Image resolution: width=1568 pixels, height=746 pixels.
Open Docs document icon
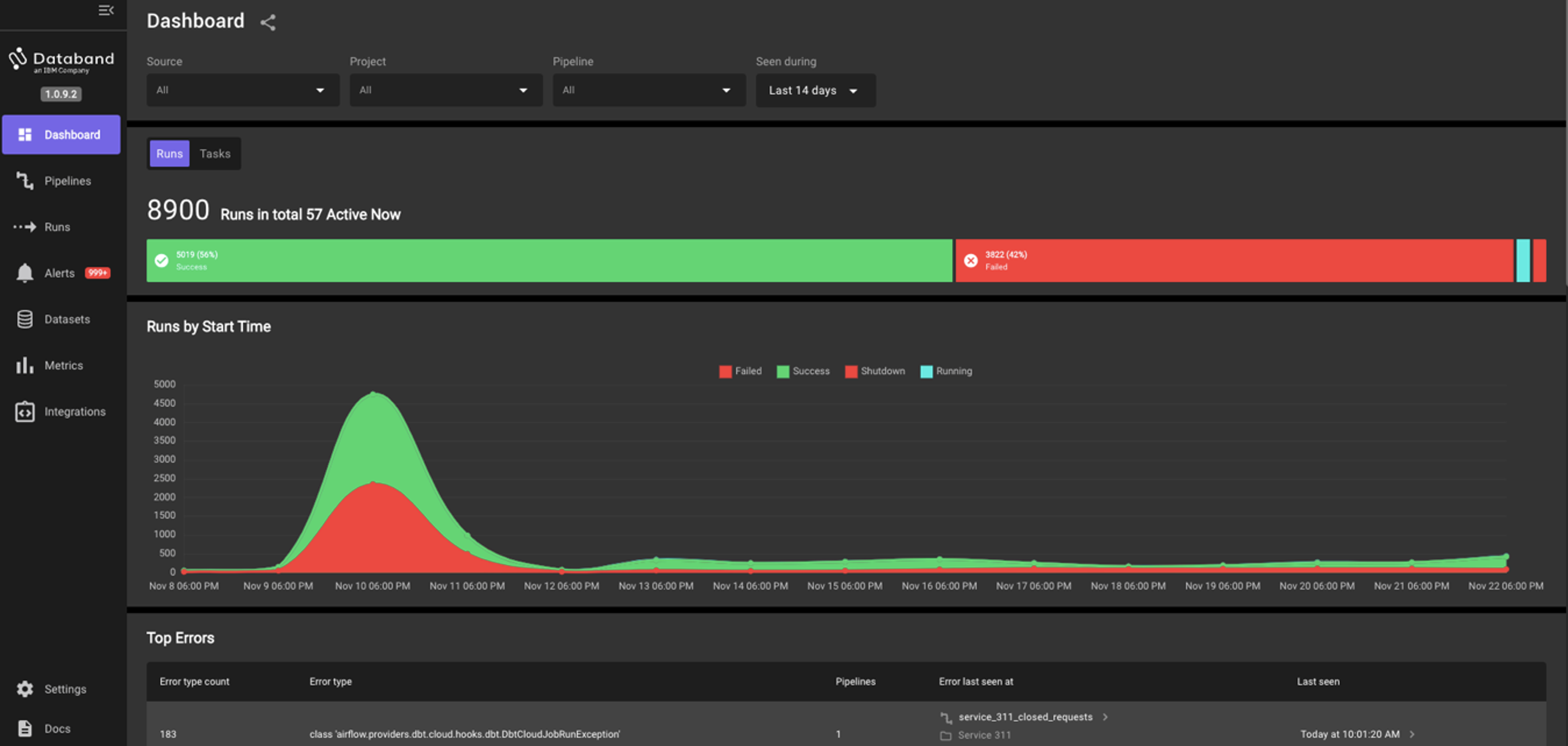tap(25, 728)
